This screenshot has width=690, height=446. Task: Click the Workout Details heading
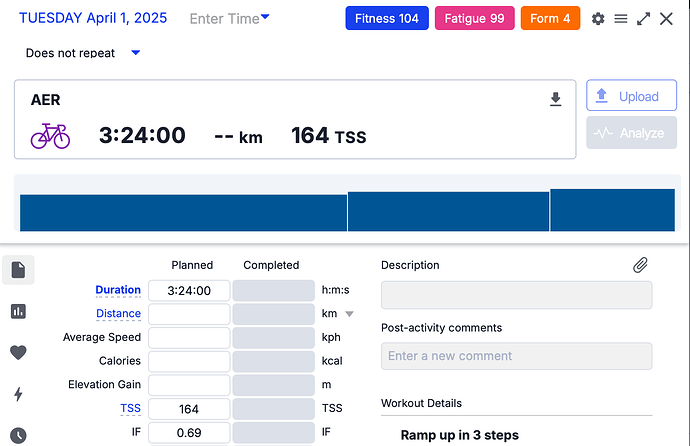pyautogui.click(x=421, y=403)
